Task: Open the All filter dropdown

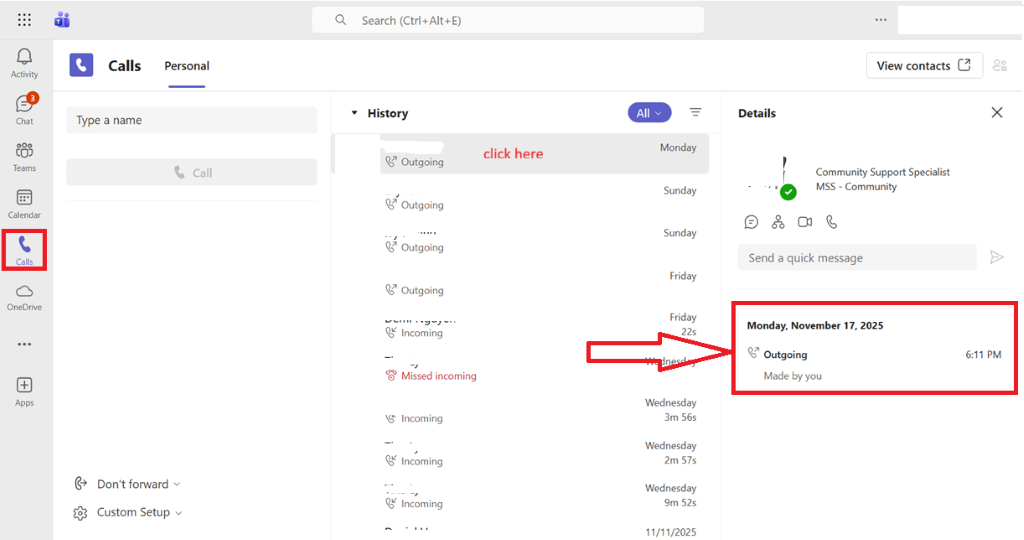Action: click(x=649, y=113)
